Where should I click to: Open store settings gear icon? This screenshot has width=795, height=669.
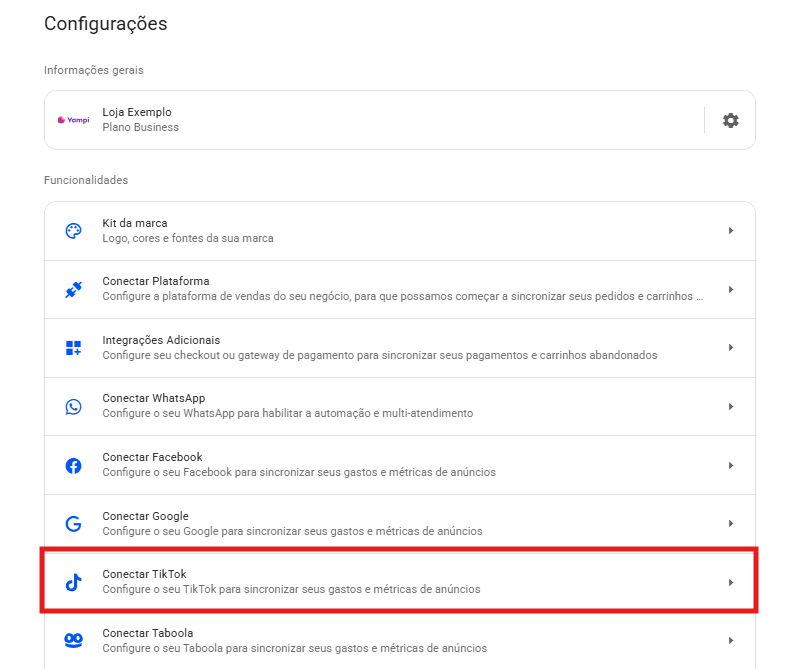(730, 120)
